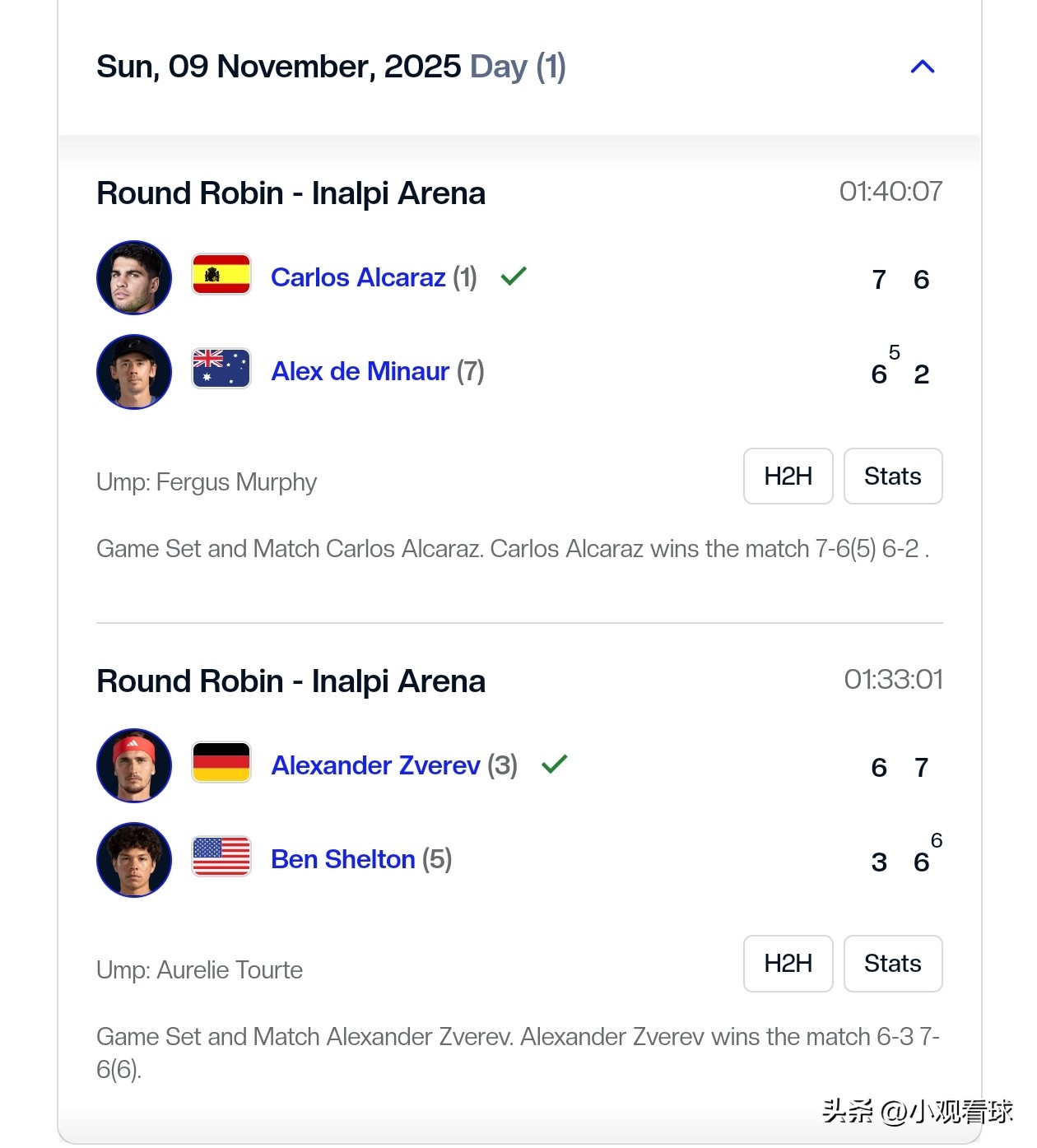Click Ben Shelton's profile photo
Screen dimensions: 1037x1148
click(134, 860)
